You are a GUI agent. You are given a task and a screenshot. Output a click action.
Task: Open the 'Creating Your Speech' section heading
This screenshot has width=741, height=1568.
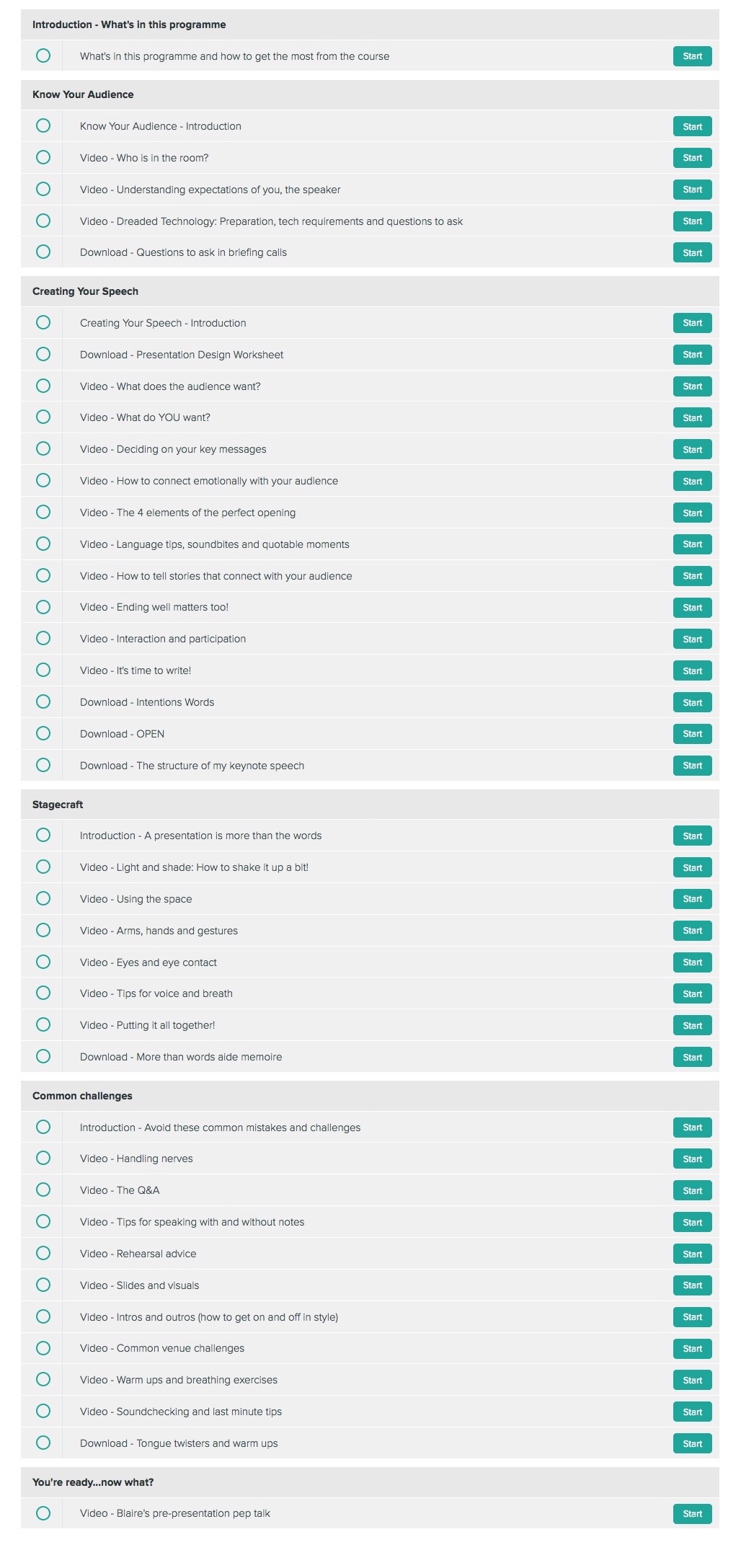pyautogui.click(x=370, y=291)
